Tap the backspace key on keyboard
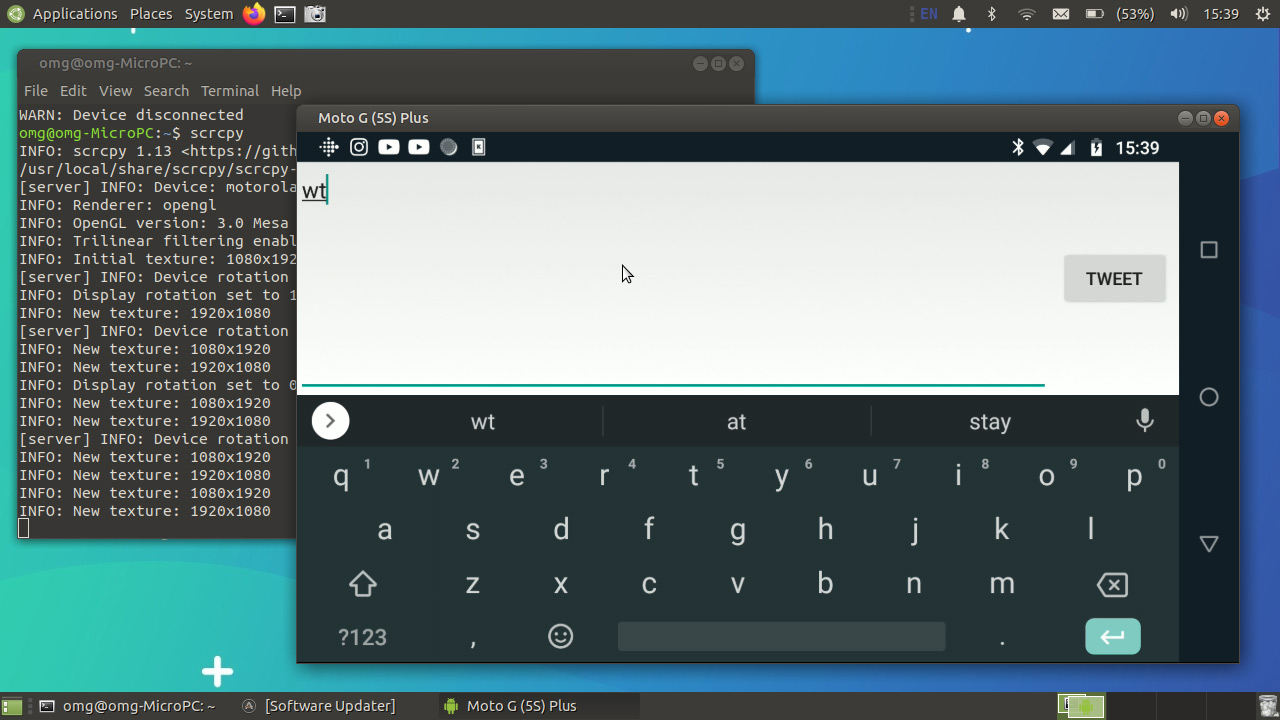This screenshot has width=1280, height=720. tap(1112, 585)
